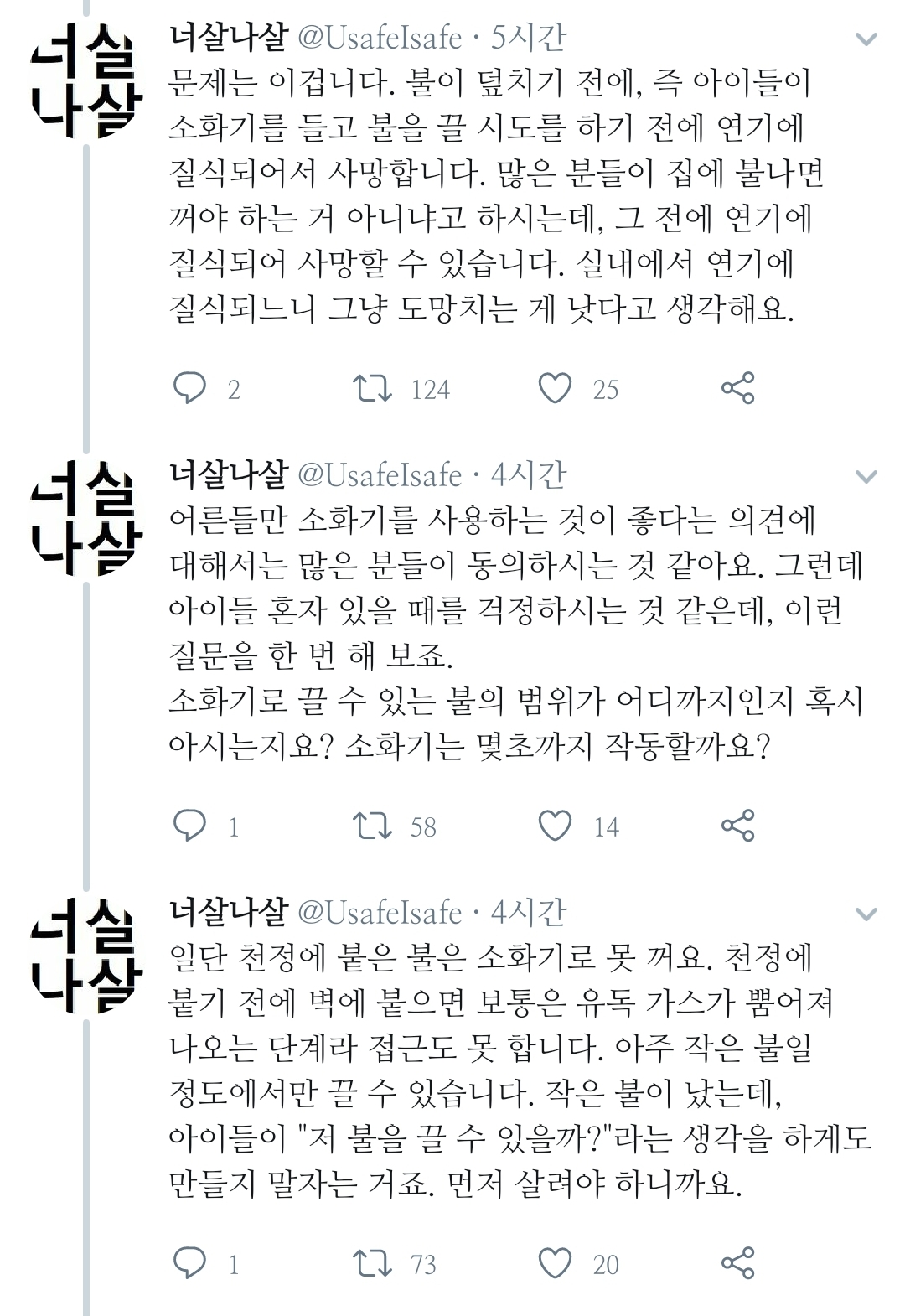This screenshot has height=1316, width=905.
Task: Reply to the tweet with 73 retweets
Action: (x=189, y=1263)
